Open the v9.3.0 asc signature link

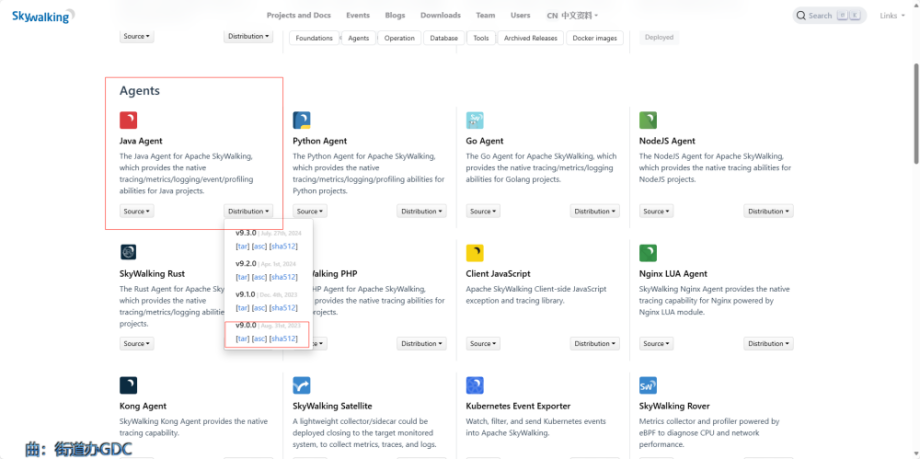(259, 247)
